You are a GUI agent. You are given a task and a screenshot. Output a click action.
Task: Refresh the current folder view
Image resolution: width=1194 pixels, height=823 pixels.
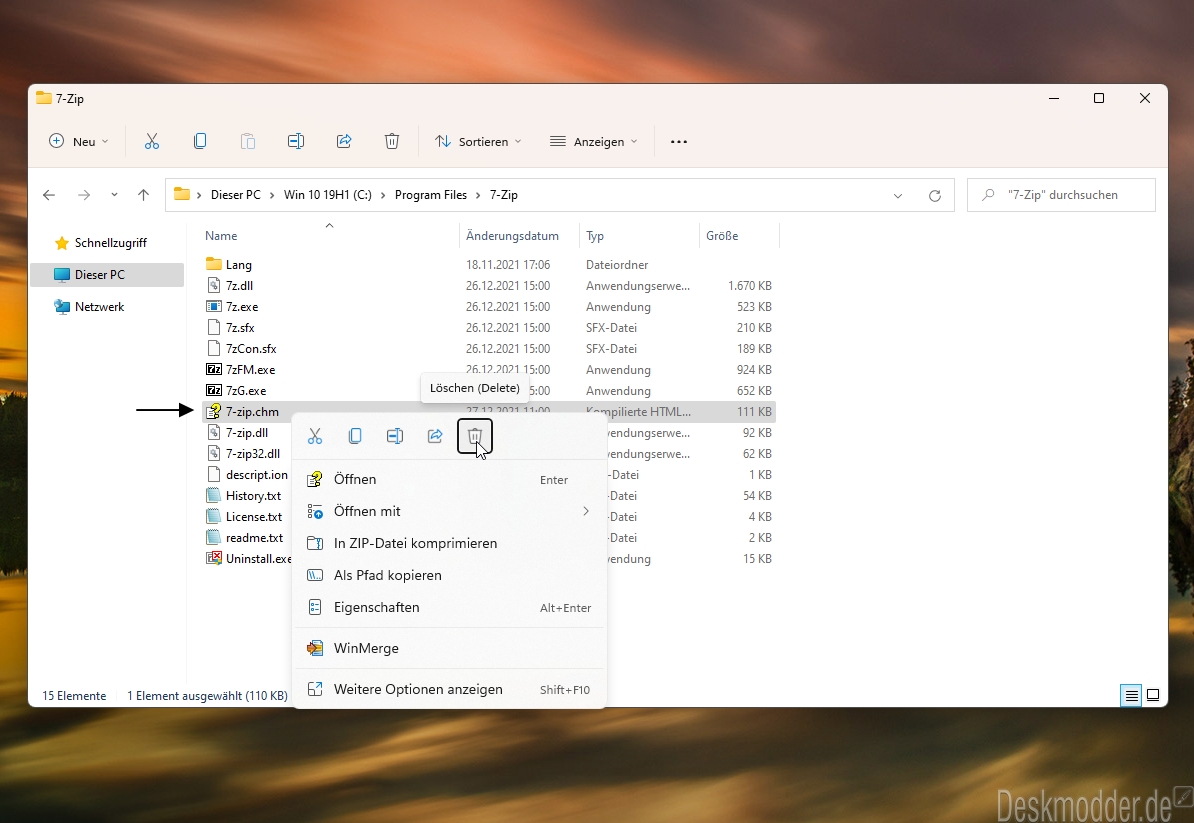[935, 196]
